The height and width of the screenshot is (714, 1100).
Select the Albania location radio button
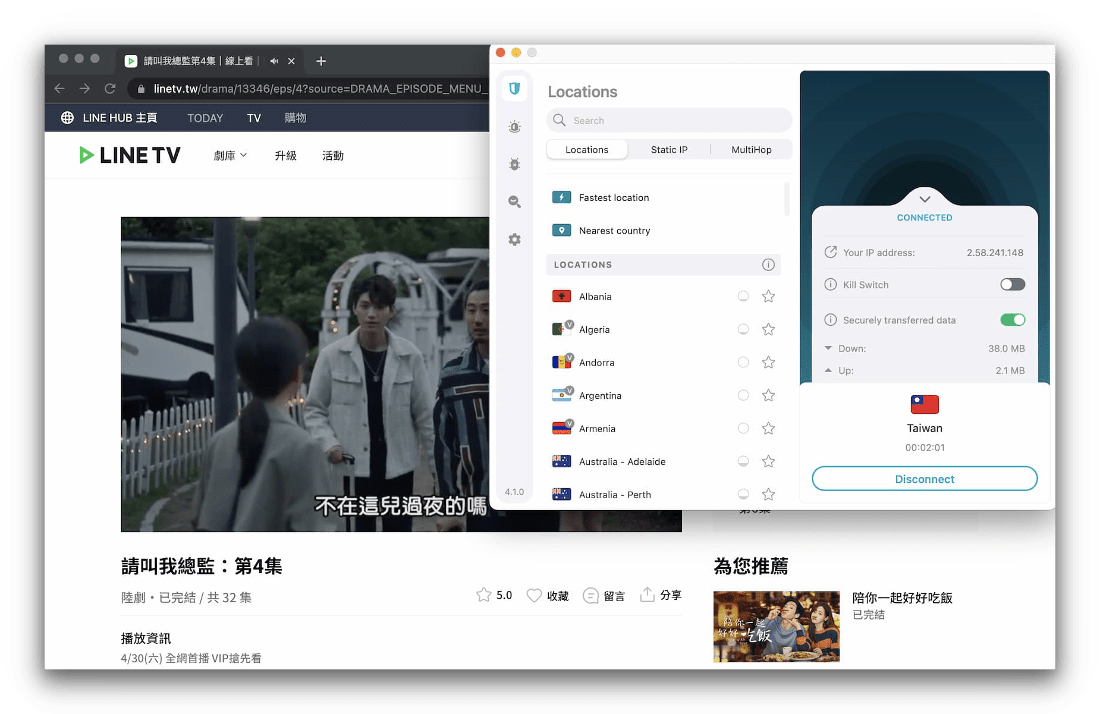pos(743,296)
